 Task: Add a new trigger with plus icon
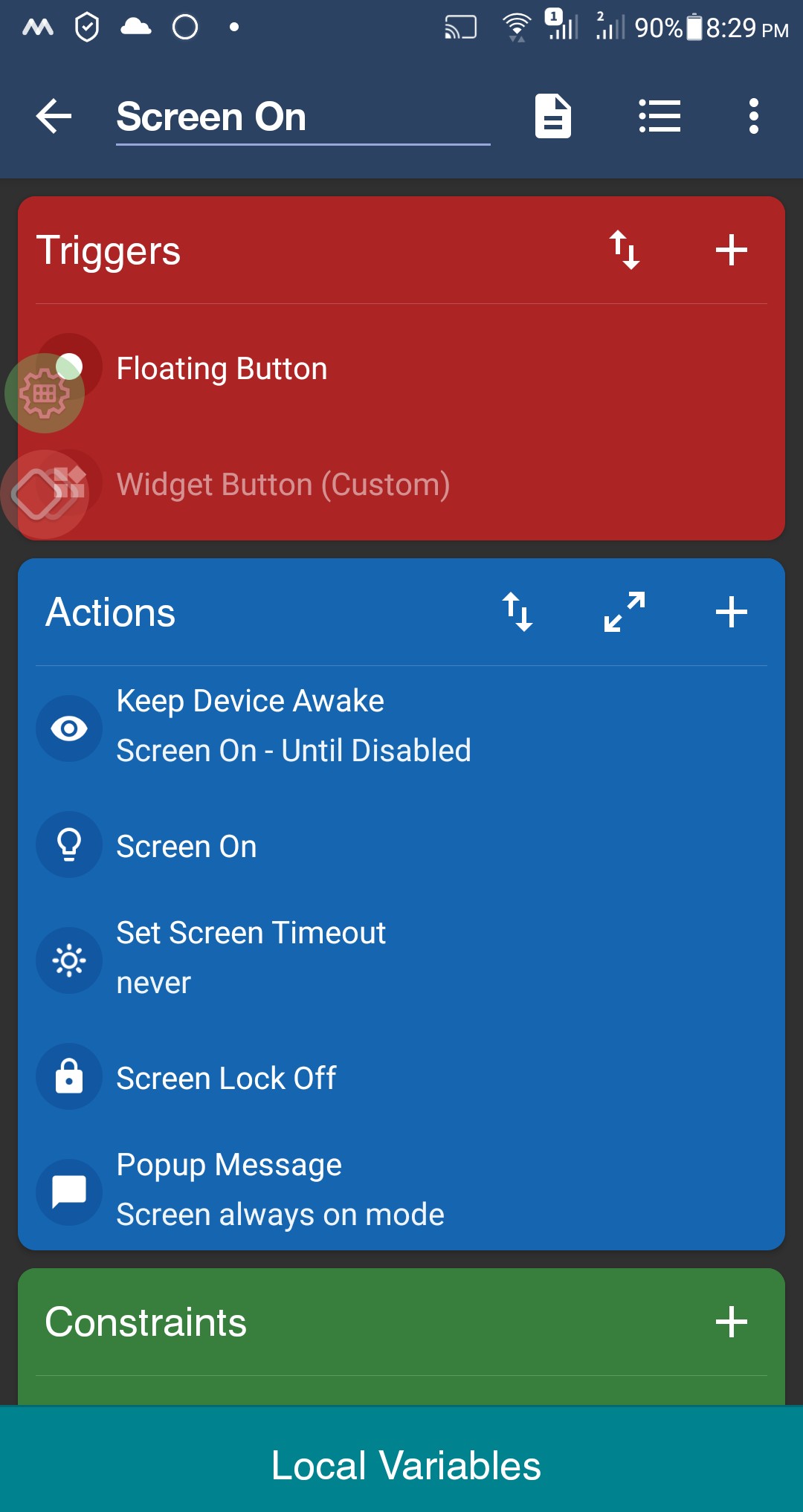click(732, 250)
